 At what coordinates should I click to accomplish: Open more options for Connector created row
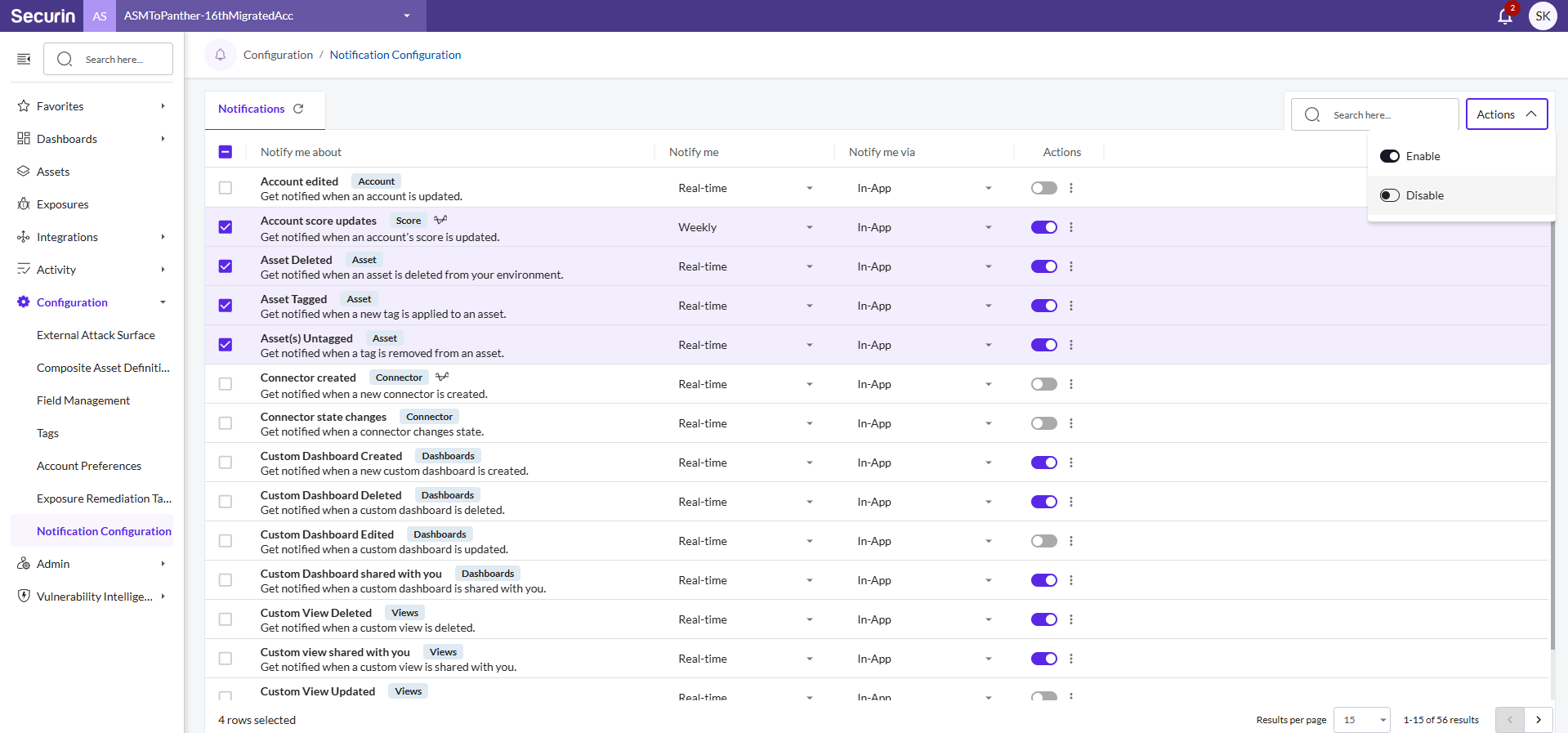click(x=1071, y=384)
